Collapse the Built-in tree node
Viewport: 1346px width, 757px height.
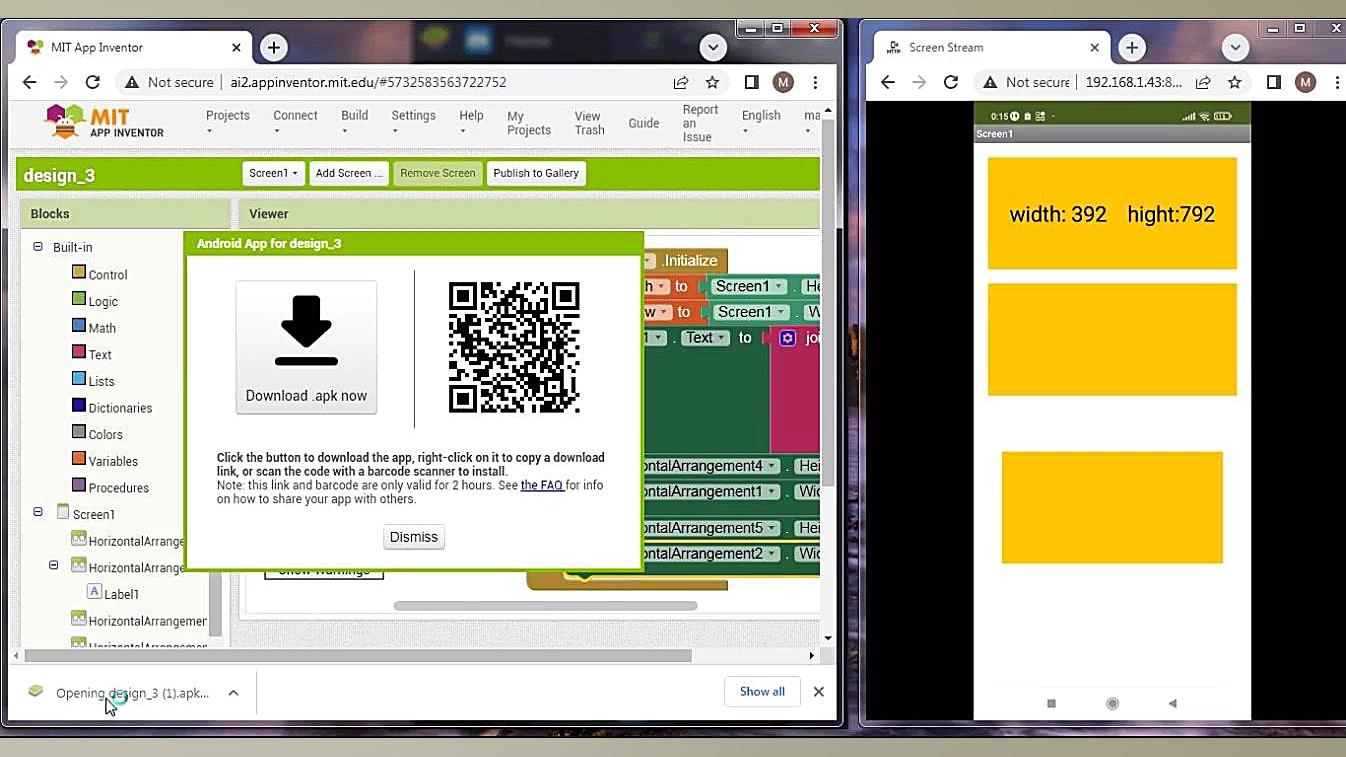(38, 246)
